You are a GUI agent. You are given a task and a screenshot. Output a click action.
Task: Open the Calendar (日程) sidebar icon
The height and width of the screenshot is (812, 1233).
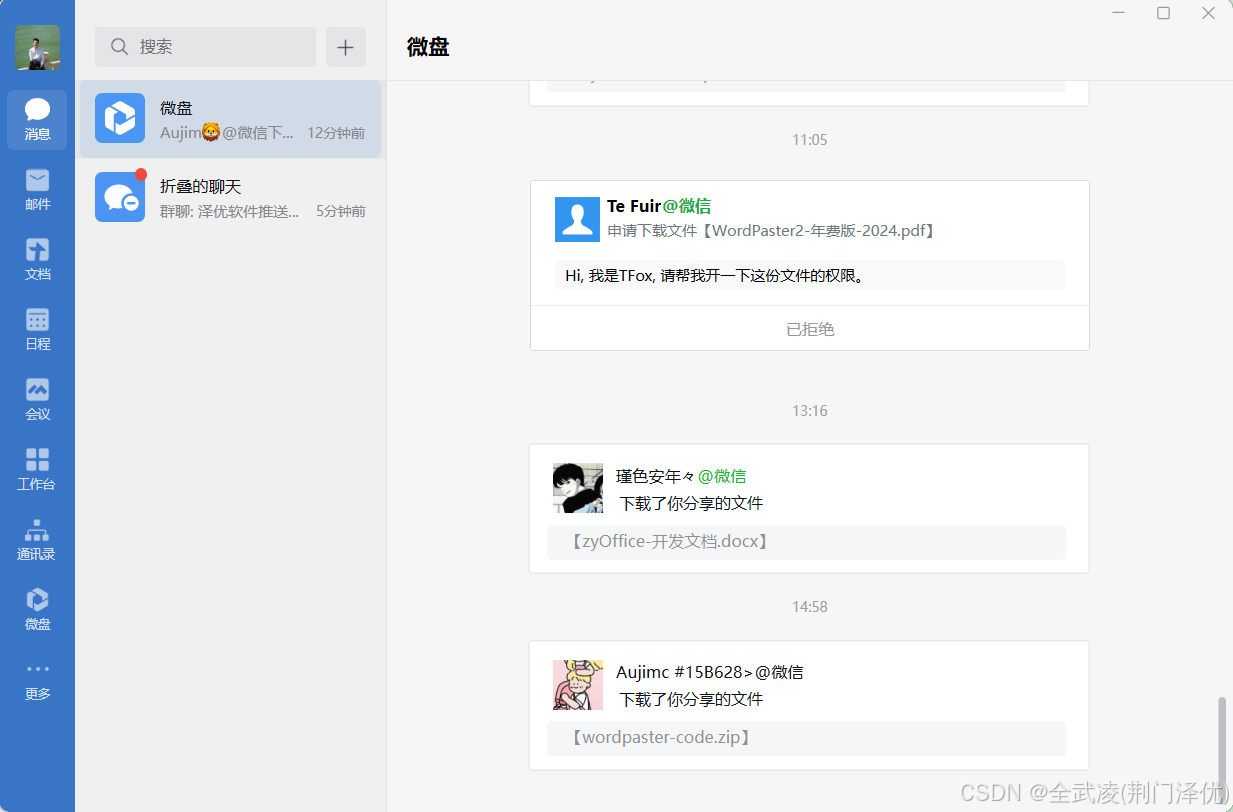pyautogui.click(x=37, y=329)
